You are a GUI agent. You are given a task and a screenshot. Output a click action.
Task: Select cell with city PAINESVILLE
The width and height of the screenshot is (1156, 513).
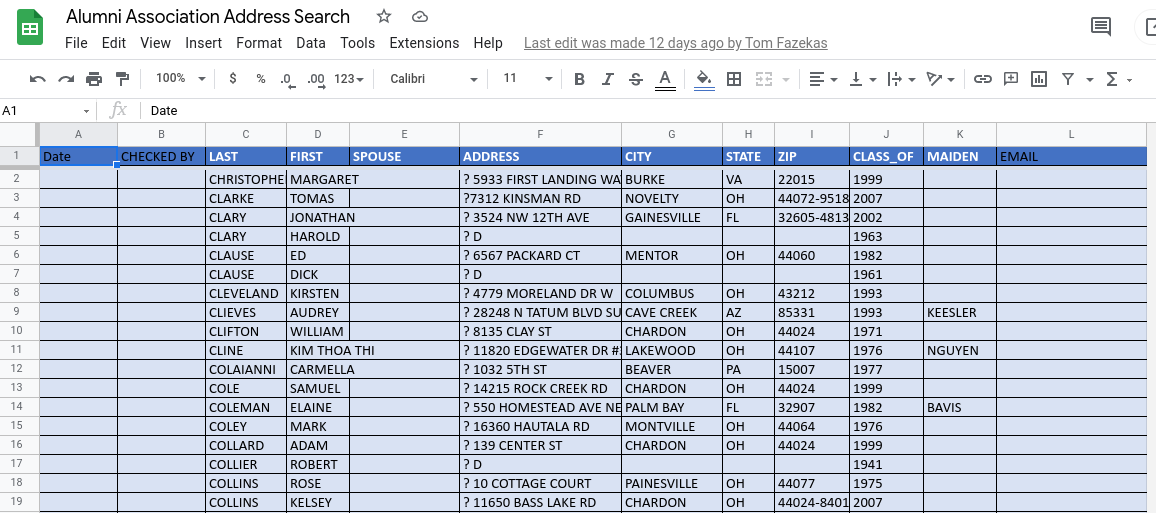pyautogui.click(x=672, y=484)
